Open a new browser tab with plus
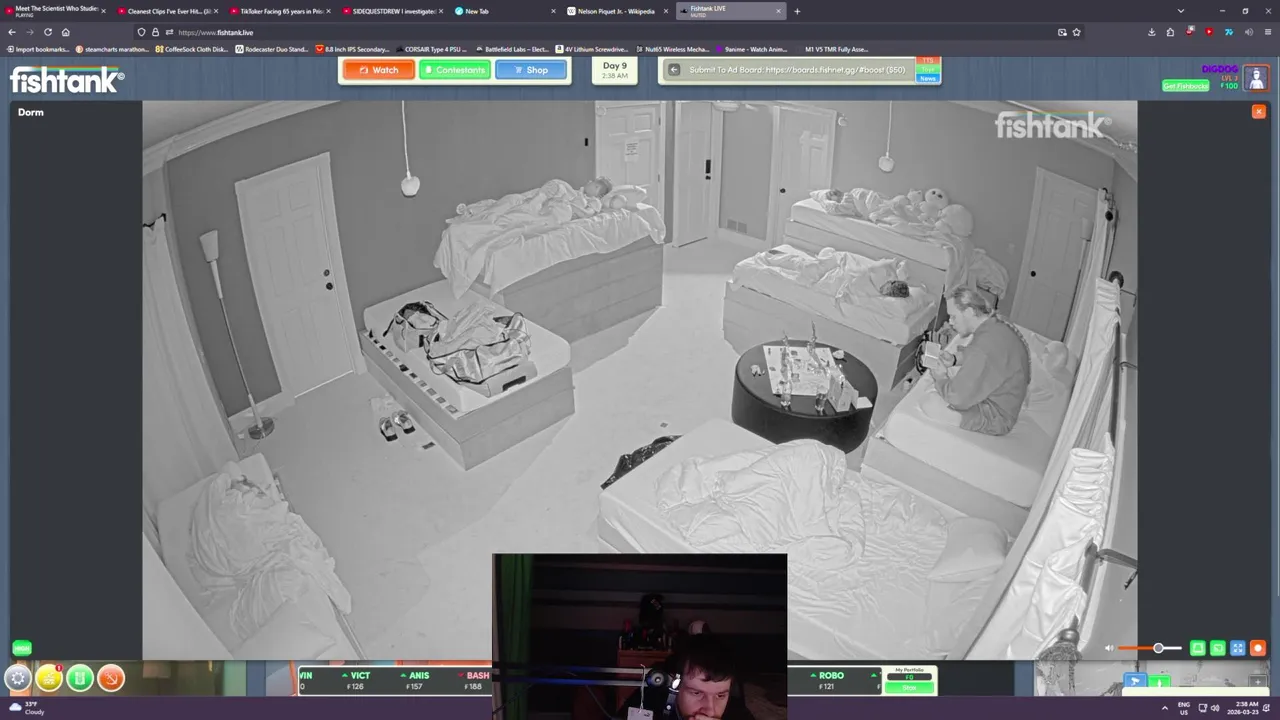 pos(797,11)
